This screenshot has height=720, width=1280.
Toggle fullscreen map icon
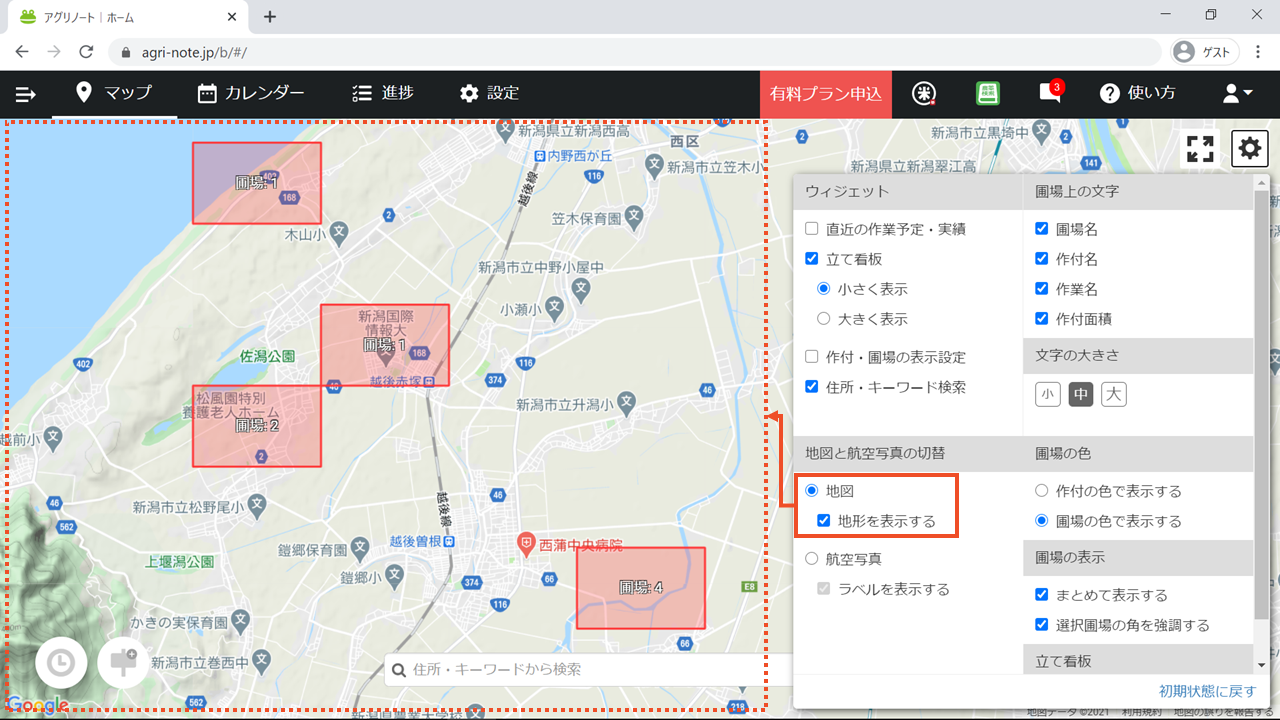[x=1200, y=149]
